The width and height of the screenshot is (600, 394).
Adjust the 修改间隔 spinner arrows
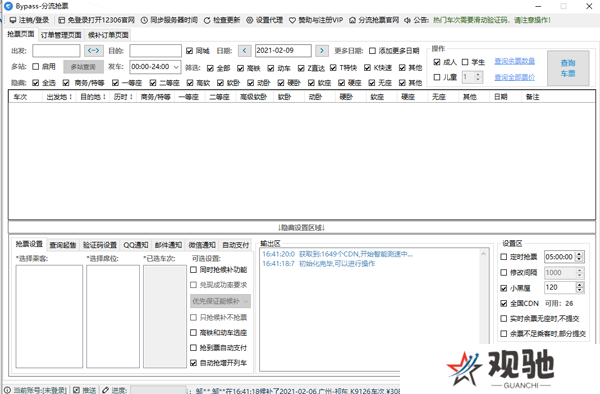click(x=579, y=272)
